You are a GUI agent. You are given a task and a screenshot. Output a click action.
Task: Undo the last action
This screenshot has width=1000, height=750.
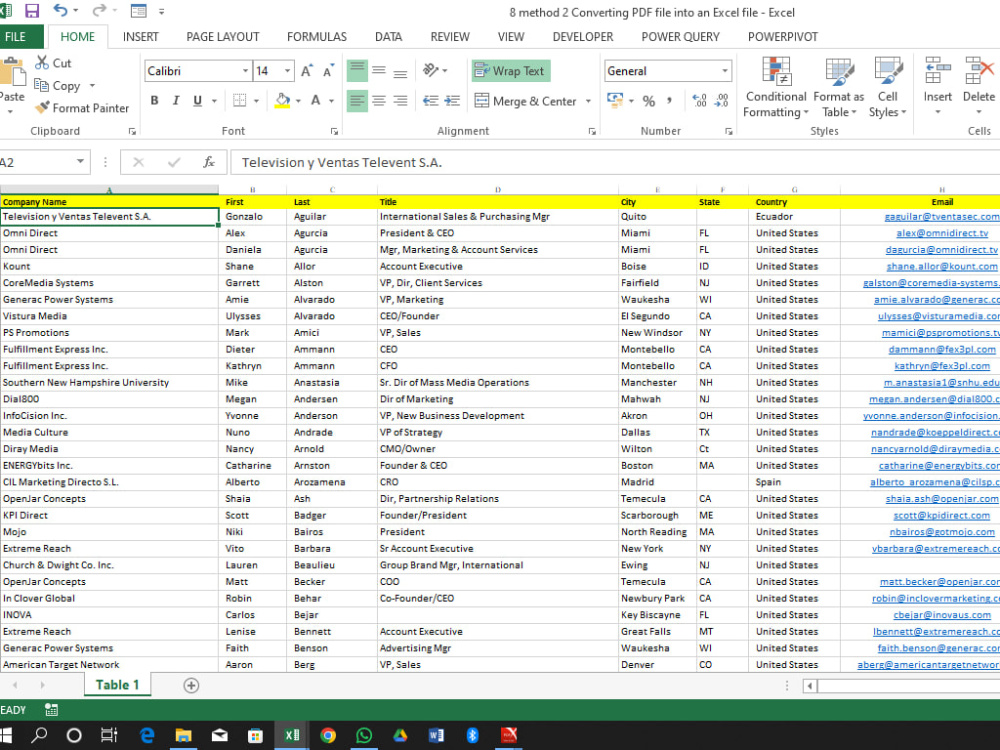pos(61,11)
